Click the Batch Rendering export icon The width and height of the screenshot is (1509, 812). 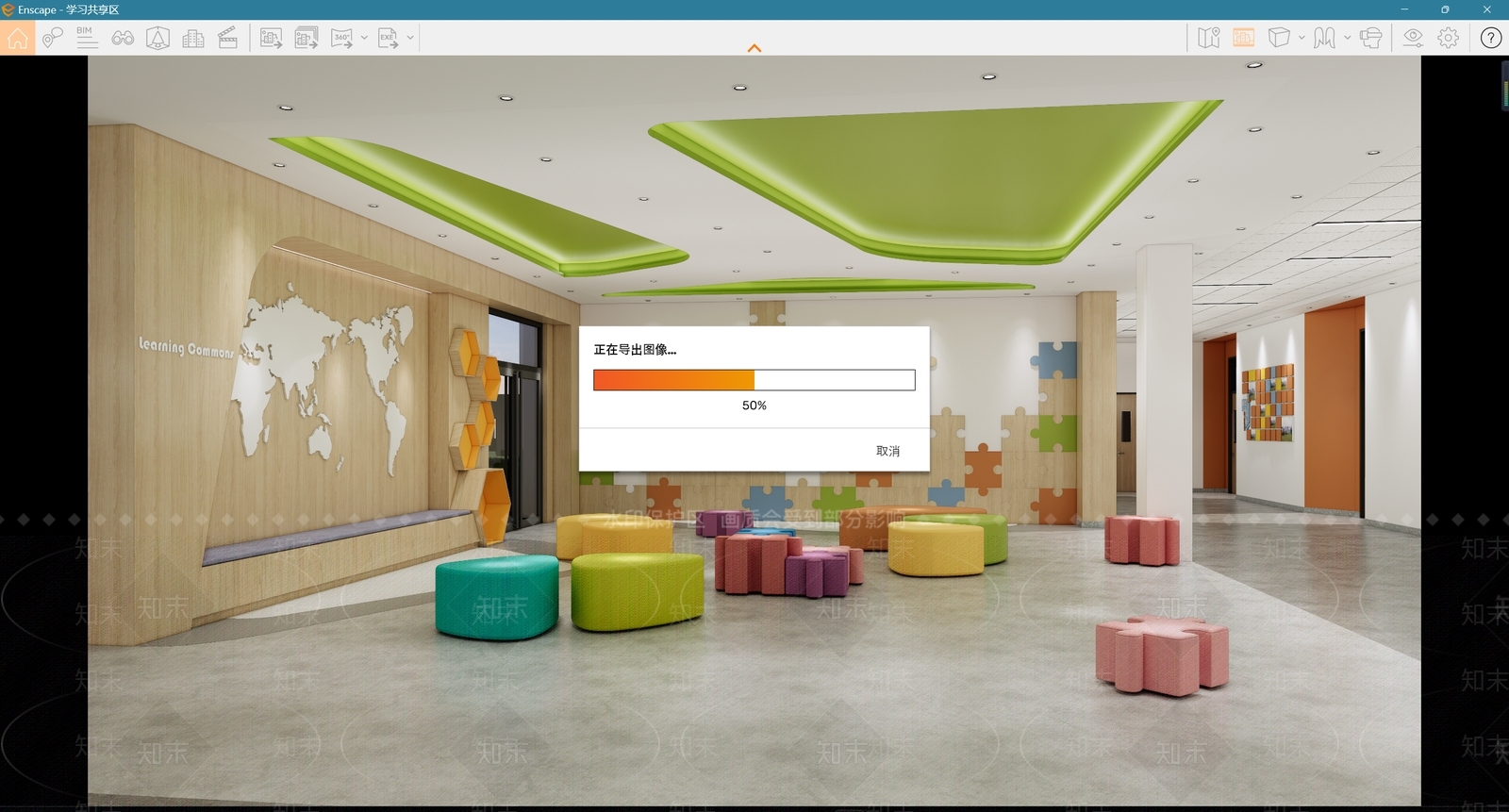pyautogui.click(x=306, y=38)
